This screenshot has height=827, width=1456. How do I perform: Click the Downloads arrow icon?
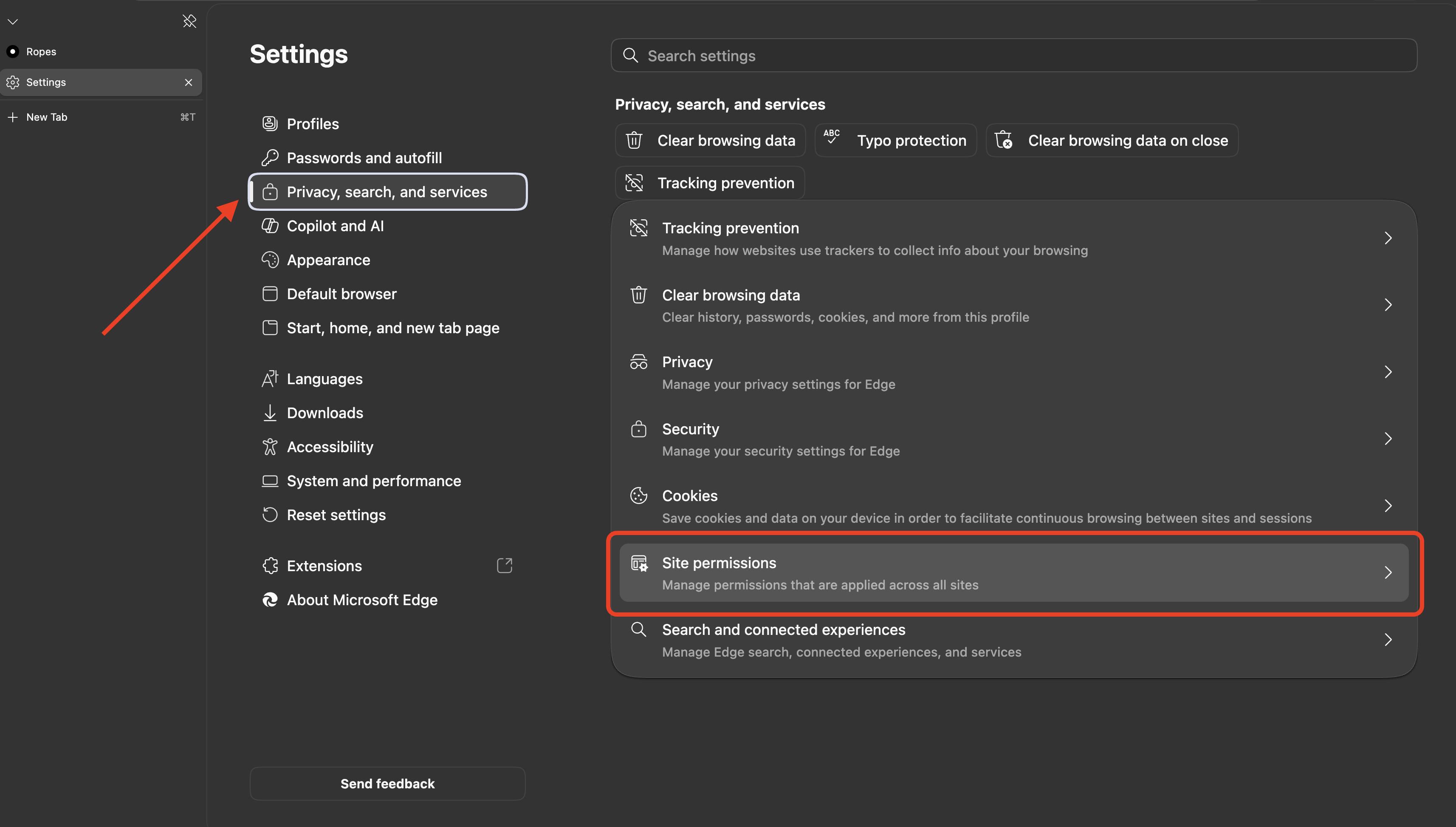(270, 412)
